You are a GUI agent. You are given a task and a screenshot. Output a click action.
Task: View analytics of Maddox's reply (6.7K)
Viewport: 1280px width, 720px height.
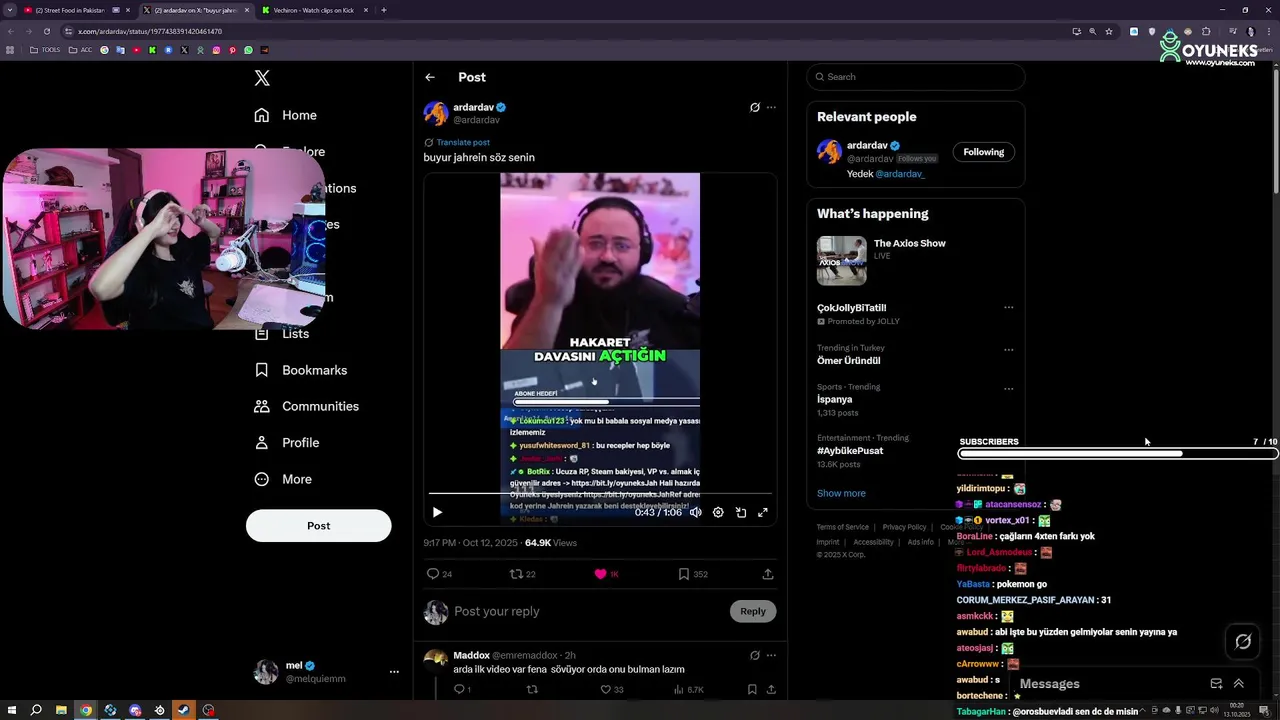click(689, 689)
